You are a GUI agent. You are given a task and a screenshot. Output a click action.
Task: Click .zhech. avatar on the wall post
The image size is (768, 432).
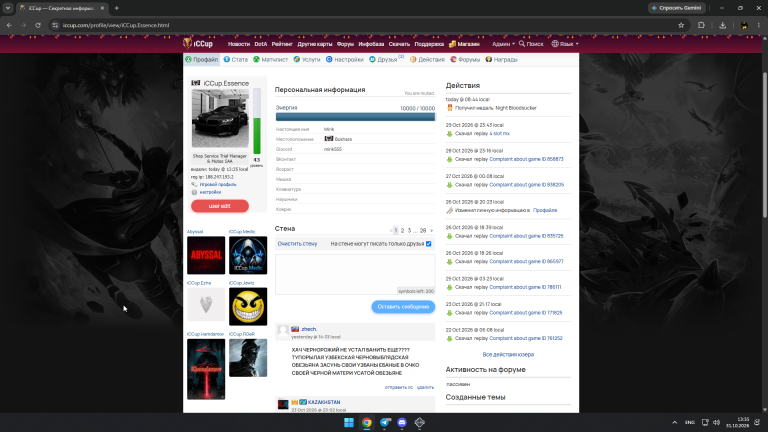pyautogui.click(x=283, y=332)
